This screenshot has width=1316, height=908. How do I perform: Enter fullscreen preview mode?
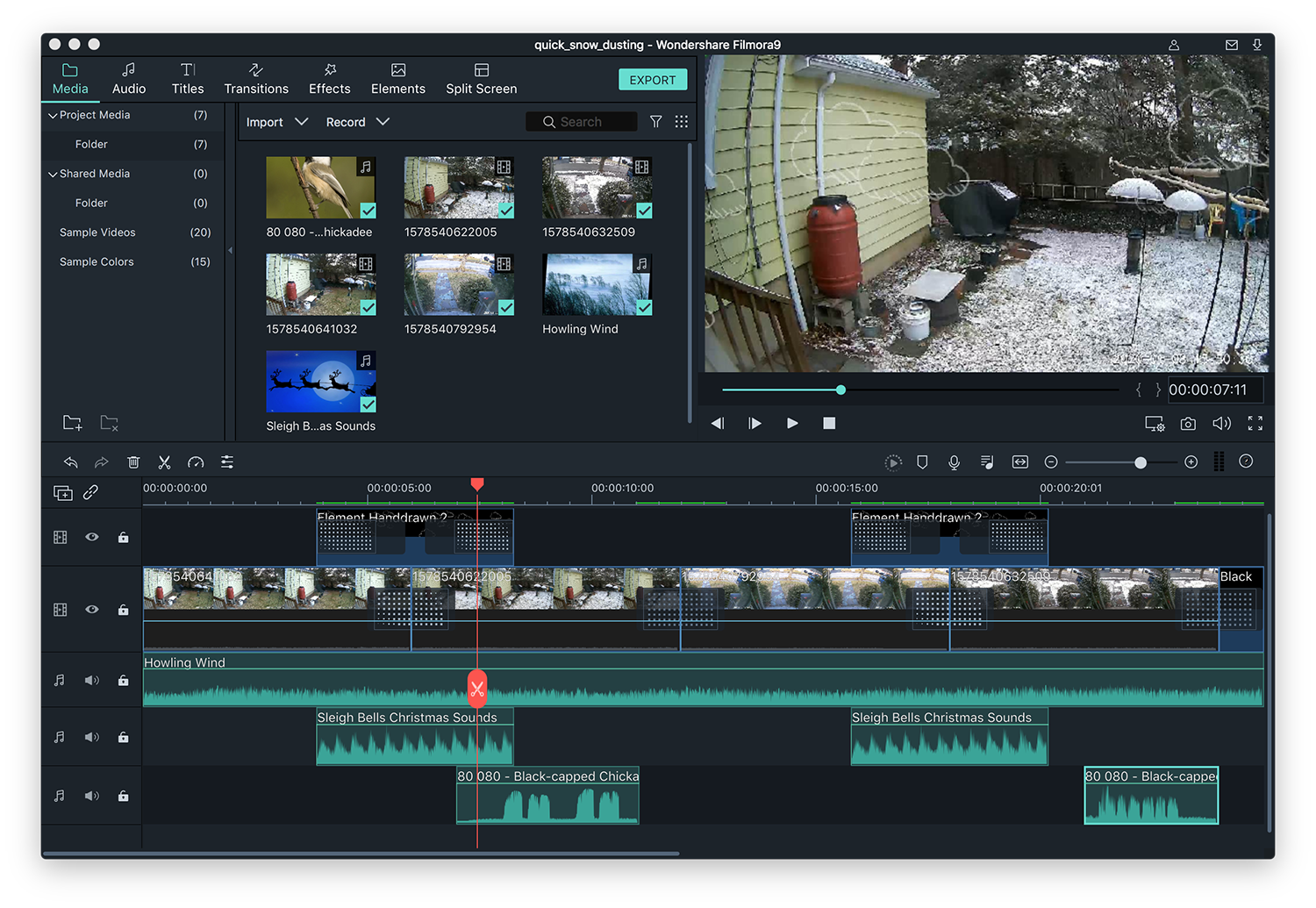[1255, 424]
